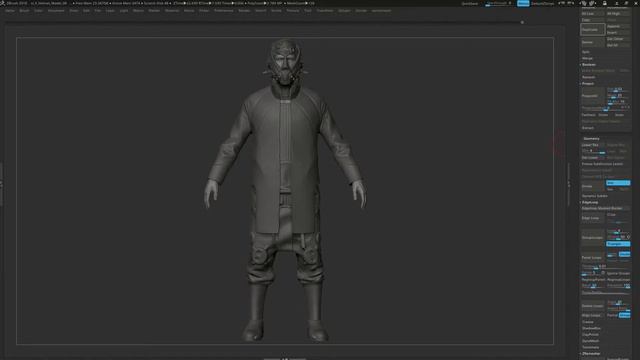Click the QuickSave button

470,3
